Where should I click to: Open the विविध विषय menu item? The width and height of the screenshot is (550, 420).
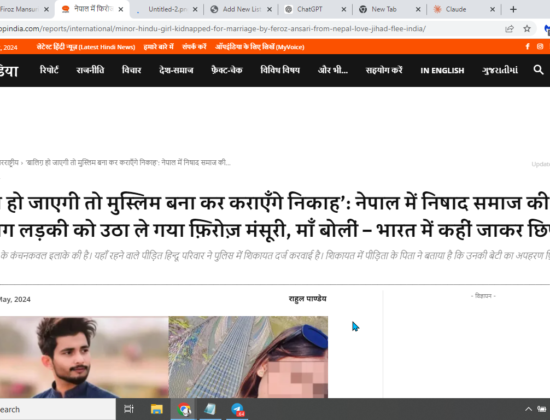[x=280, y=70]
